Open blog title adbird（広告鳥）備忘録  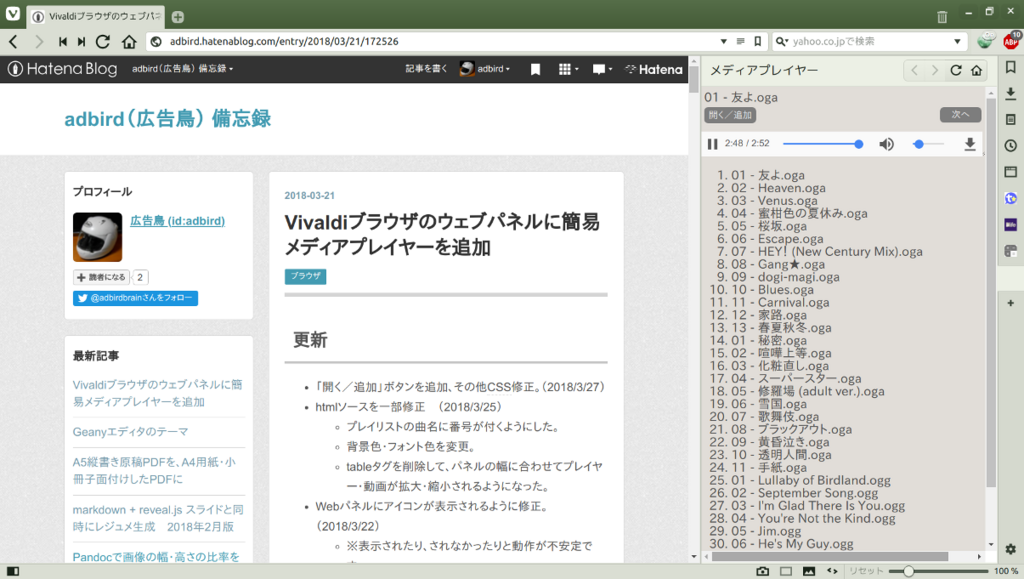pos(167,119)
